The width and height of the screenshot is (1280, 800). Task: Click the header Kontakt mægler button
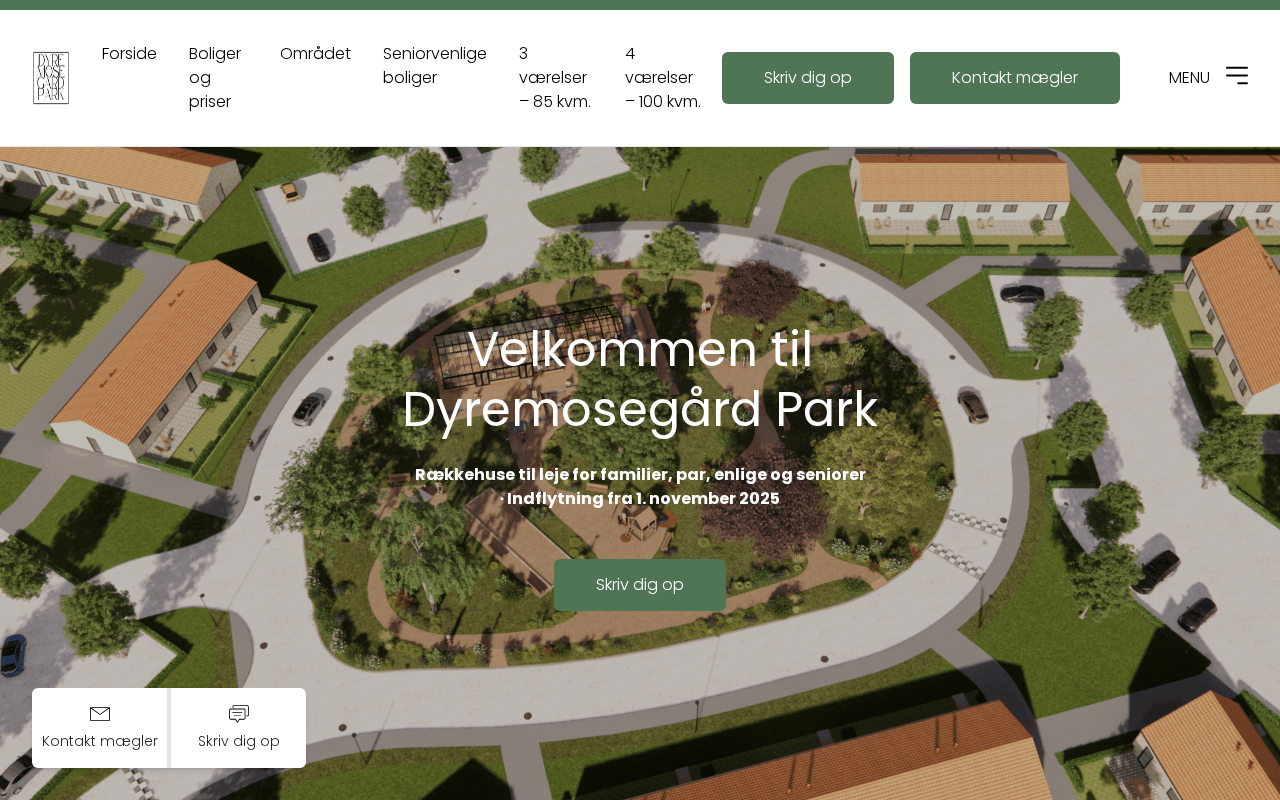click(1015, 78)
